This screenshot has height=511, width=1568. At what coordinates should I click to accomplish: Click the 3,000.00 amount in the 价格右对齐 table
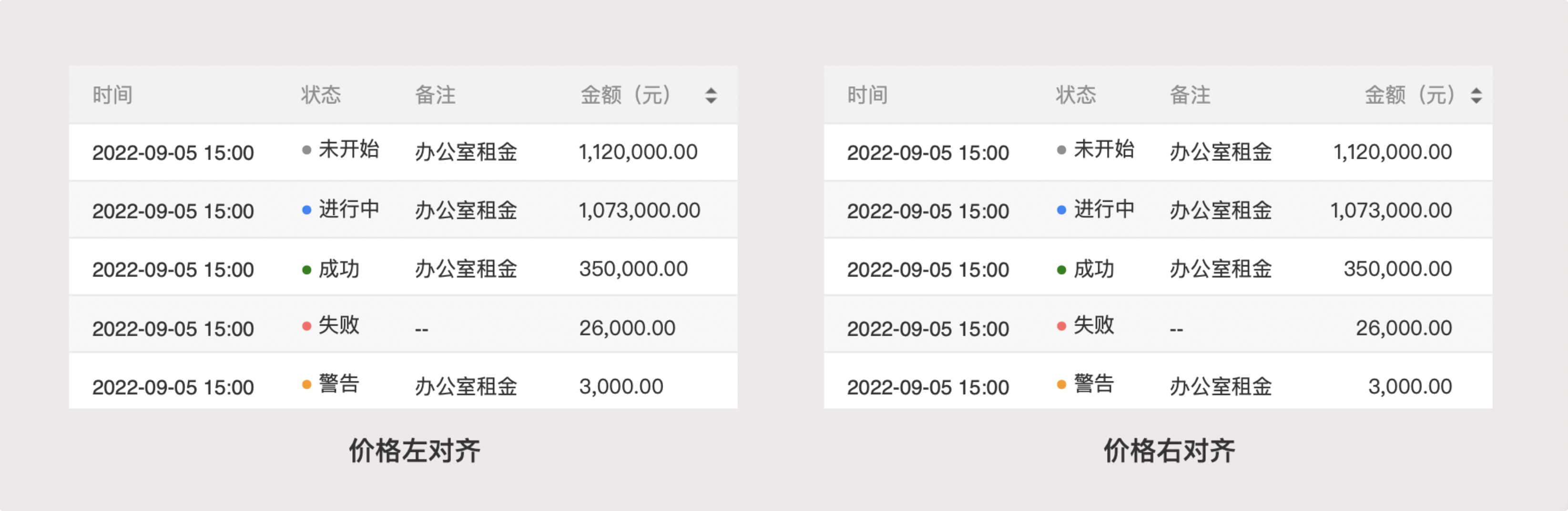coord(1410,387)
